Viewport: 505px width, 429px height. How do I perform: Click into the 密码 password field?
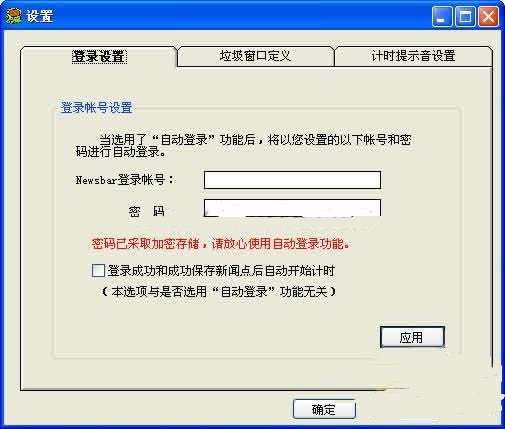click(x=292, y=208)
